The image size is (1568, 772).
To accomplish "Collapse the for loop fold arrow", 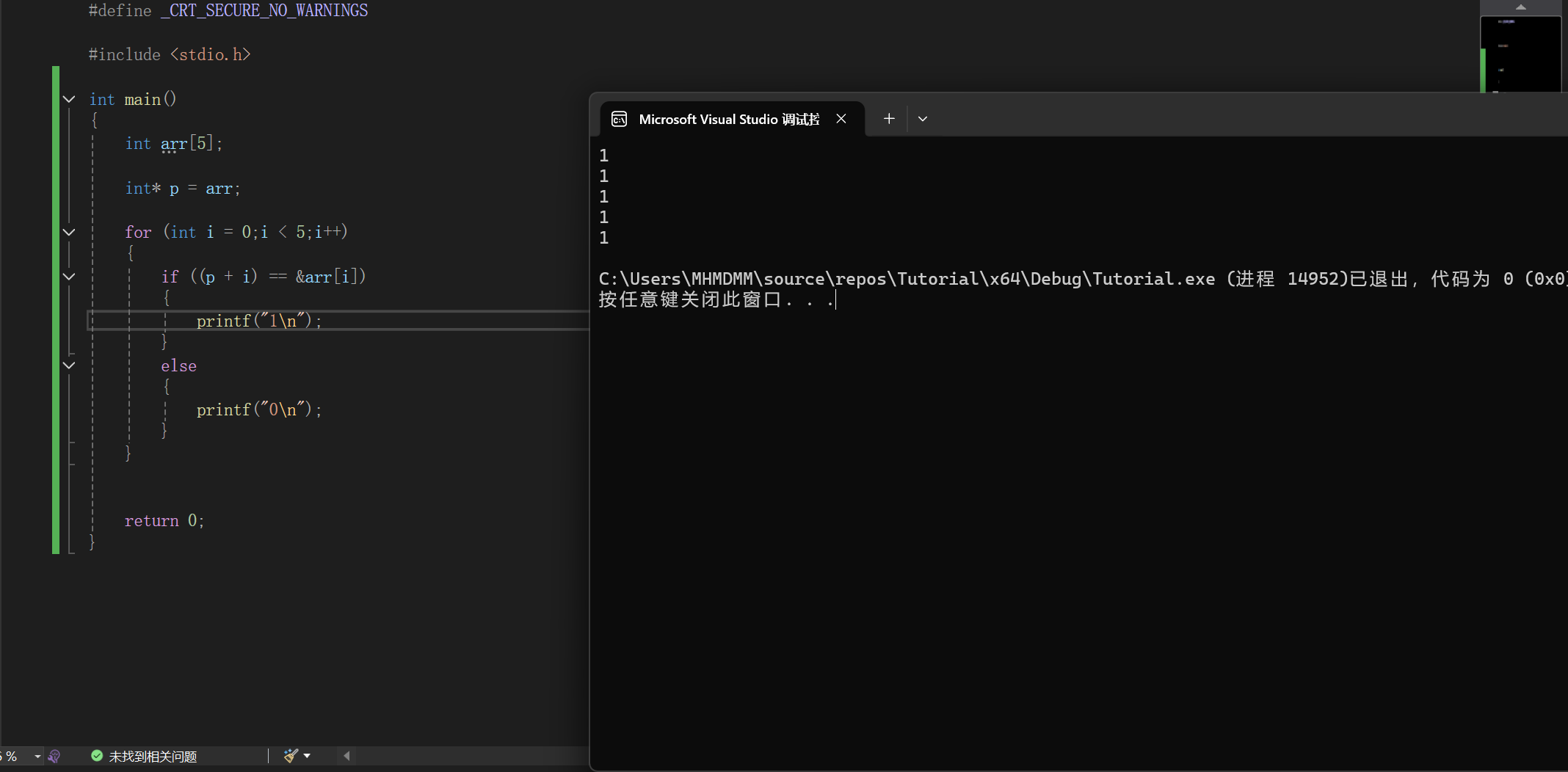I will pos(69,232).
